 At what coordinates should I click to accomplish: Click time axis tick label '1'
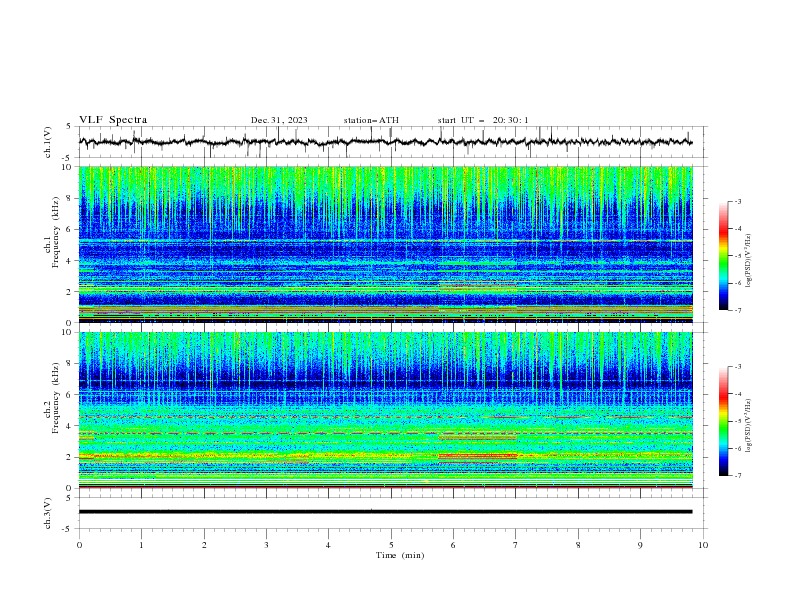(x=141, y=545)
